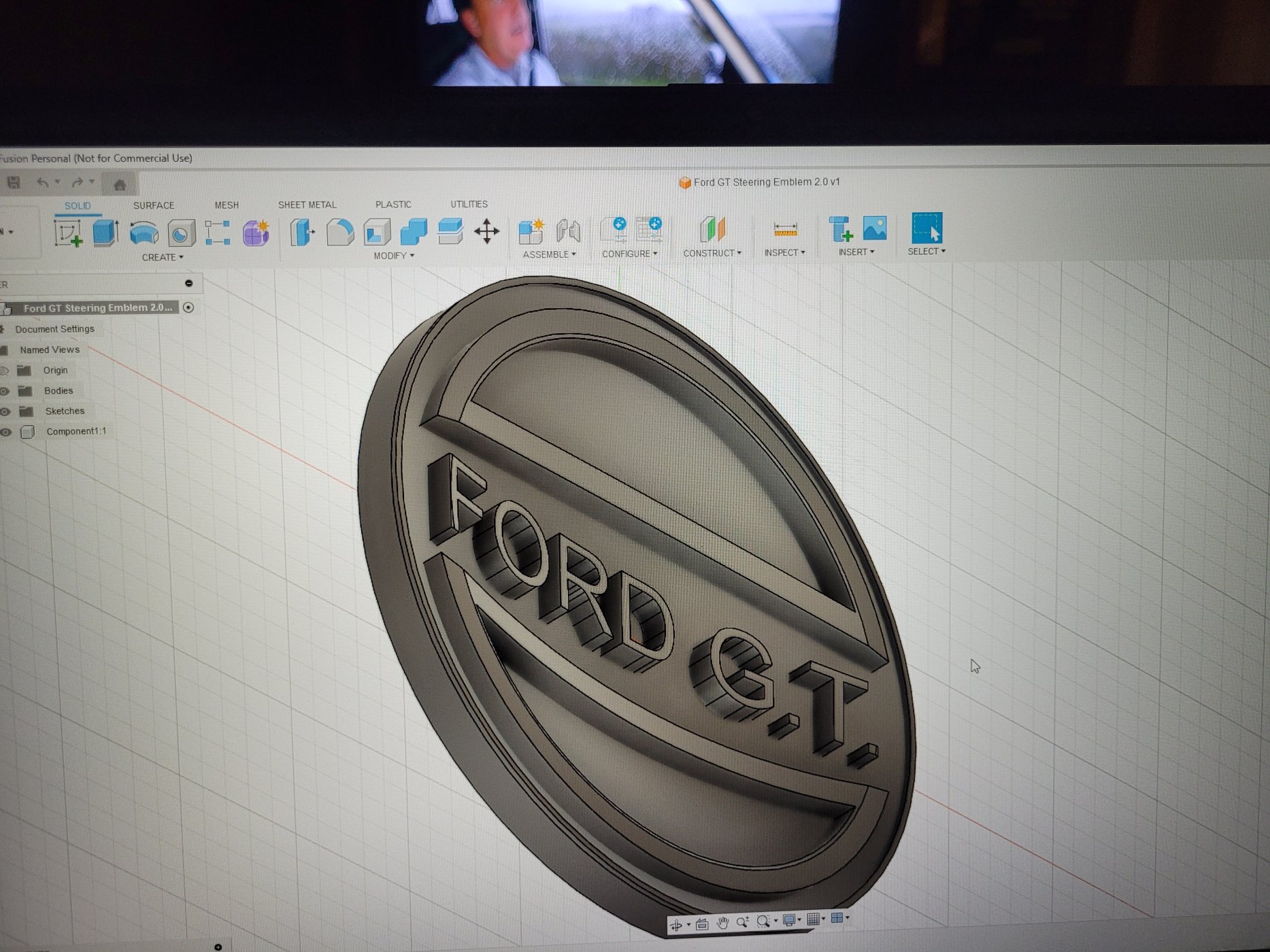Select the Shell tool icon
Screen dimensions: 1270x952
(376, 232)
